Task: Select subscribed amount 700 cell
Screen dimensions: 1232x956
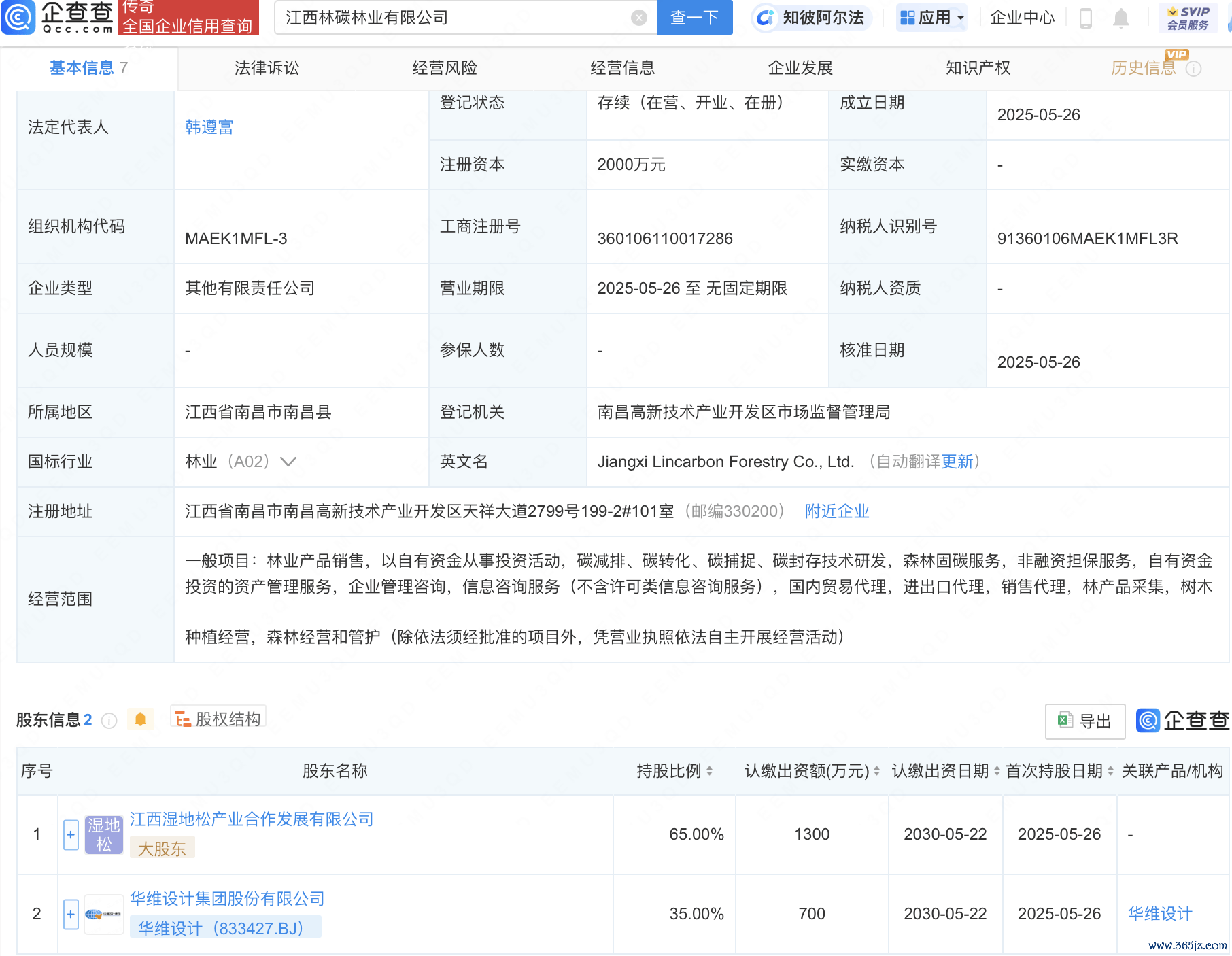Action: point(812,914)
